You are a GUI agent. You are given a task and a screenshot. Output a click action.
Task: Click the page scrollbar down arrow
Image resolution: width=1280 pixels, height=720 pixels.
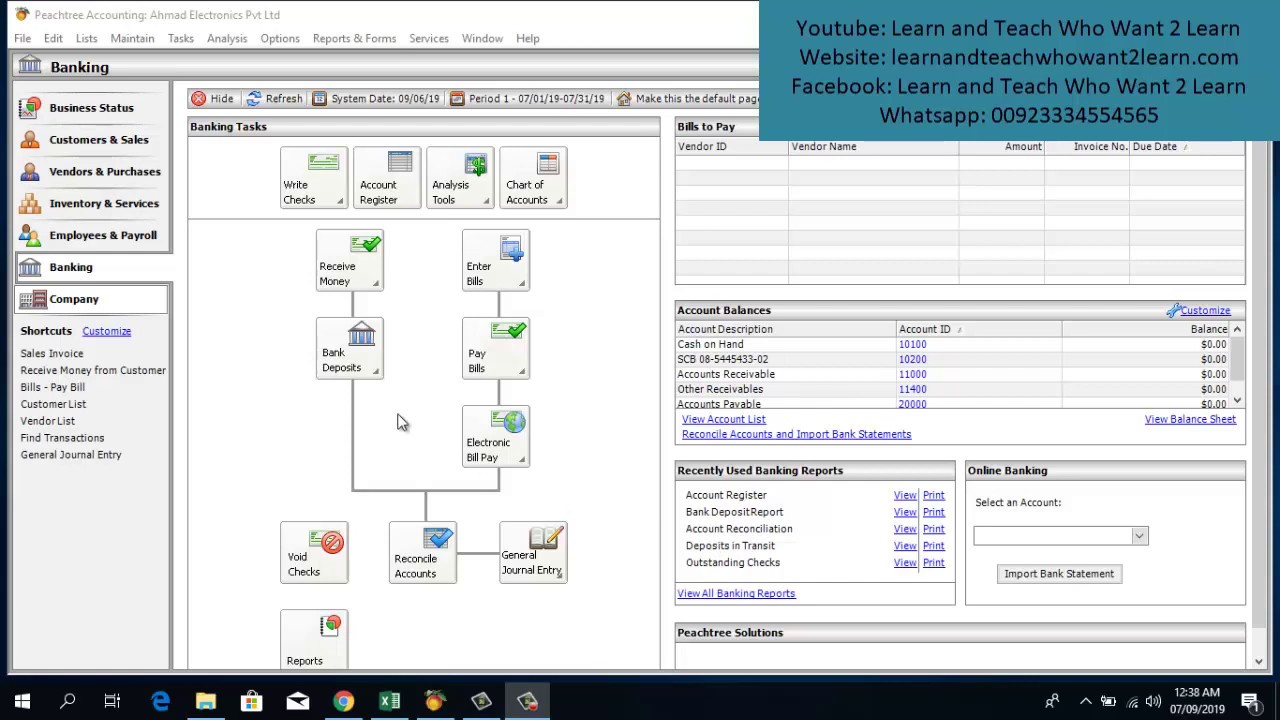pyautogui.click(x=1259, y=661)
